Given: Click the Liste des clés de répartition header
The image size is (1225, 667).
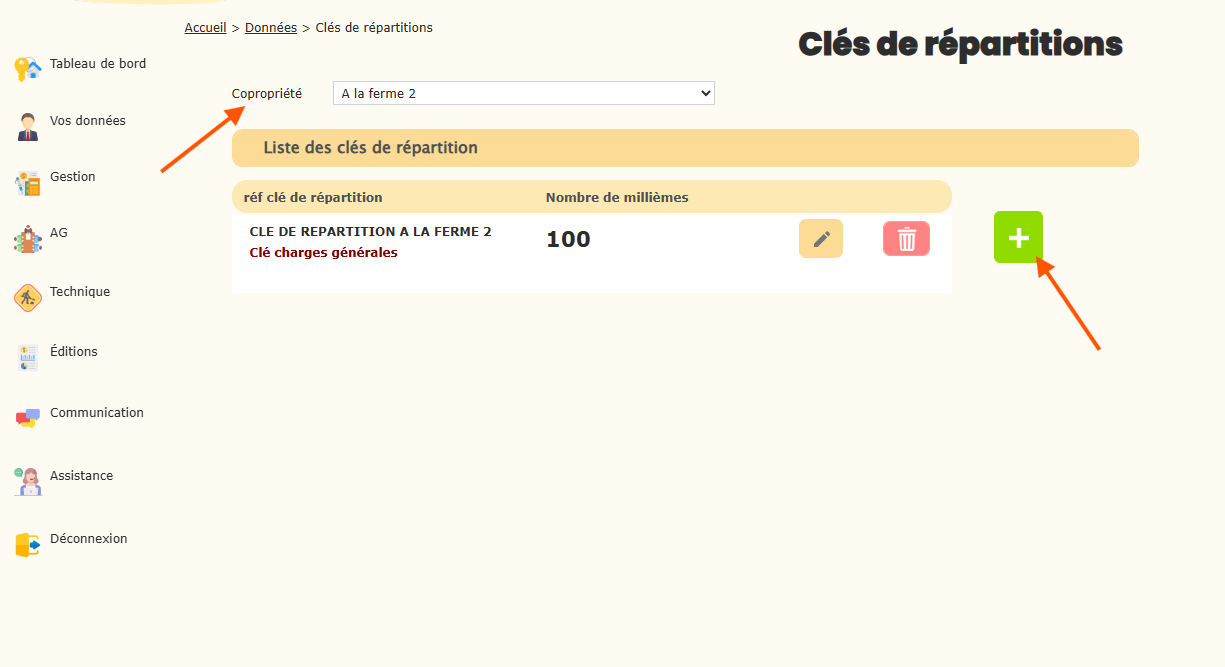Looking at the screenshot, I should click(371, 148).
